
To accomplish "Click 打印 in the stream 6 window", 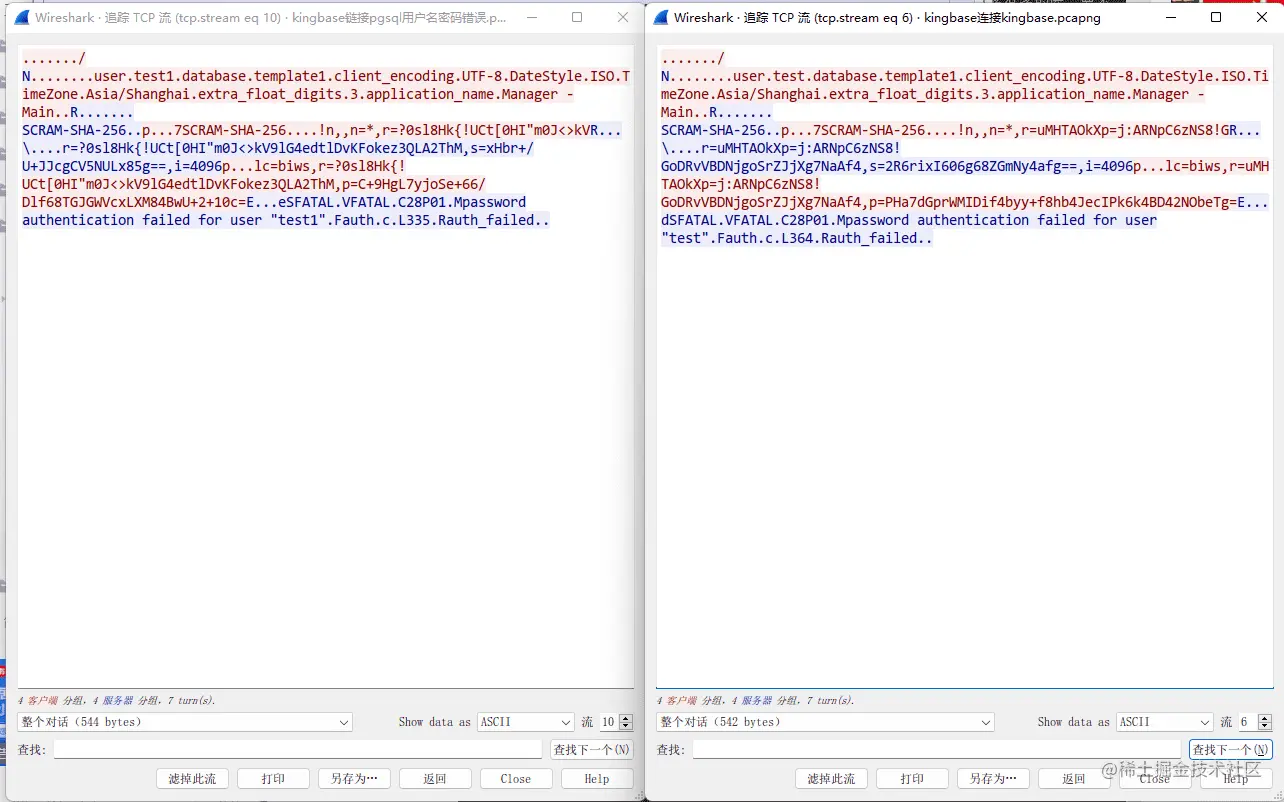I will point(913,779).
